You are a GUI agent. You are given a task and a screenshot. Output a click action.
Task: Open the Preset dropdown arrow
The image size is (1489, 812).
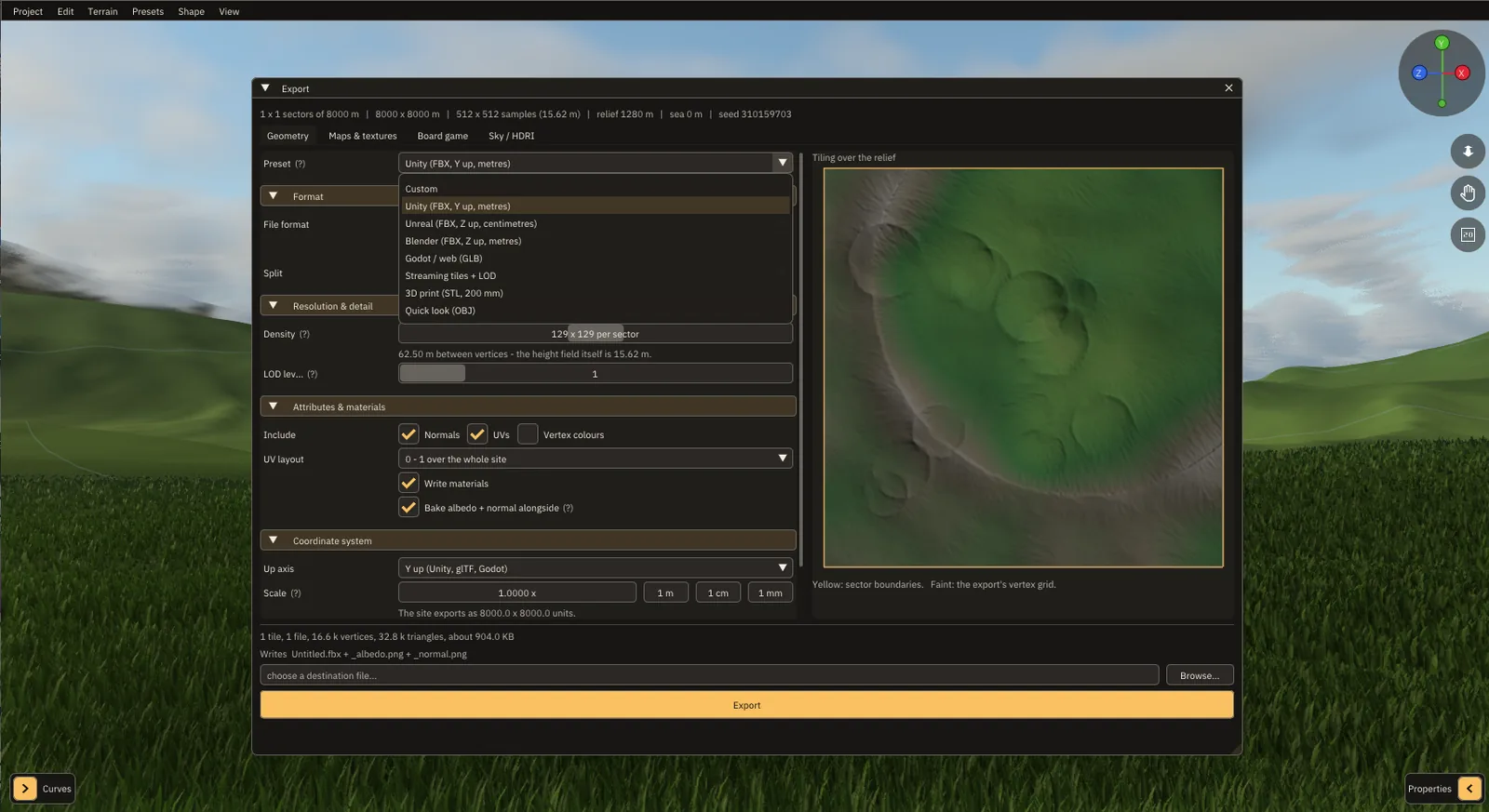point(782,163)
